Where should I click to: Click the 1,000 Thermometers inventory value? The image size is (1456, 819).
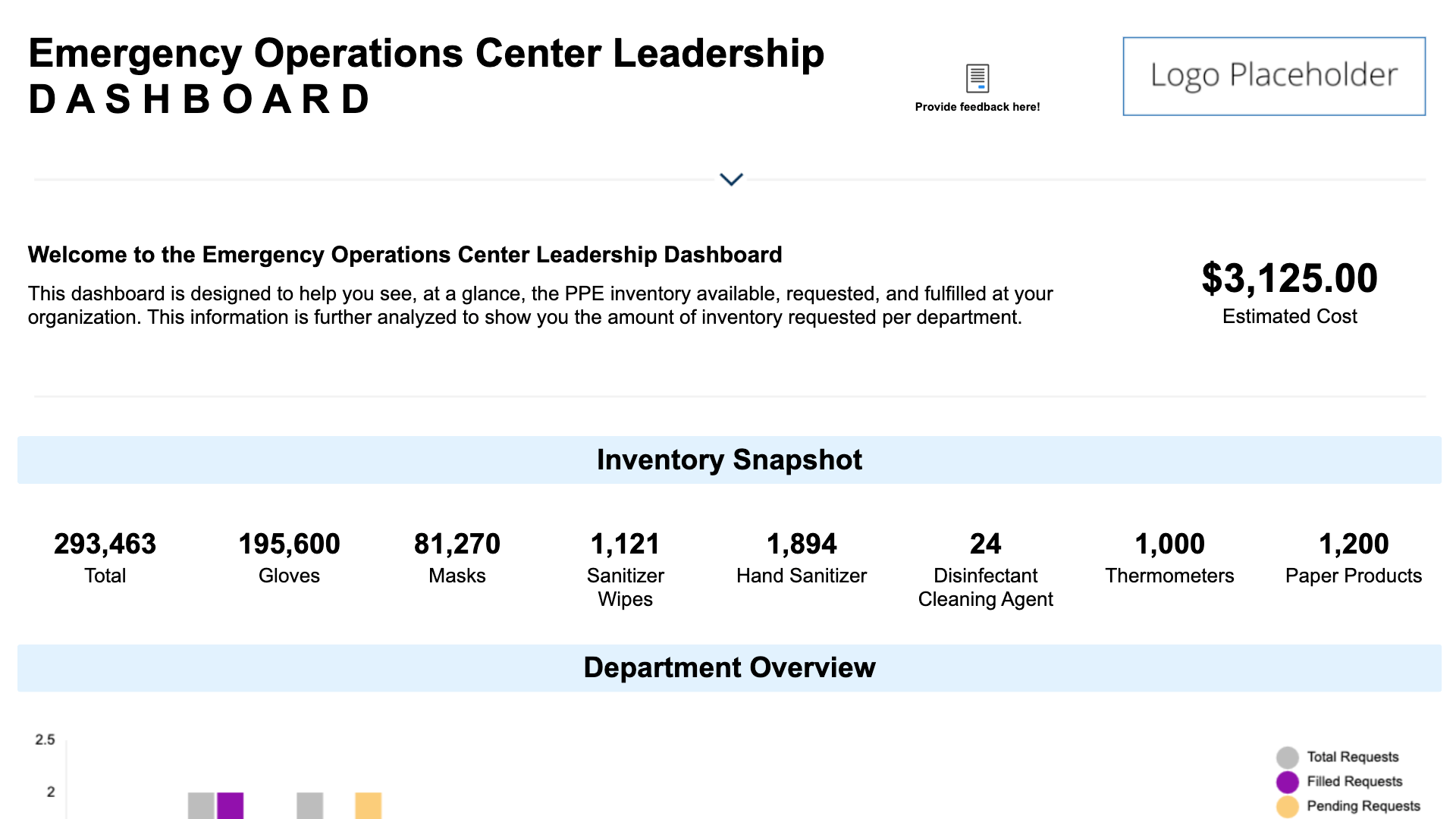[x=1169, y=544]
